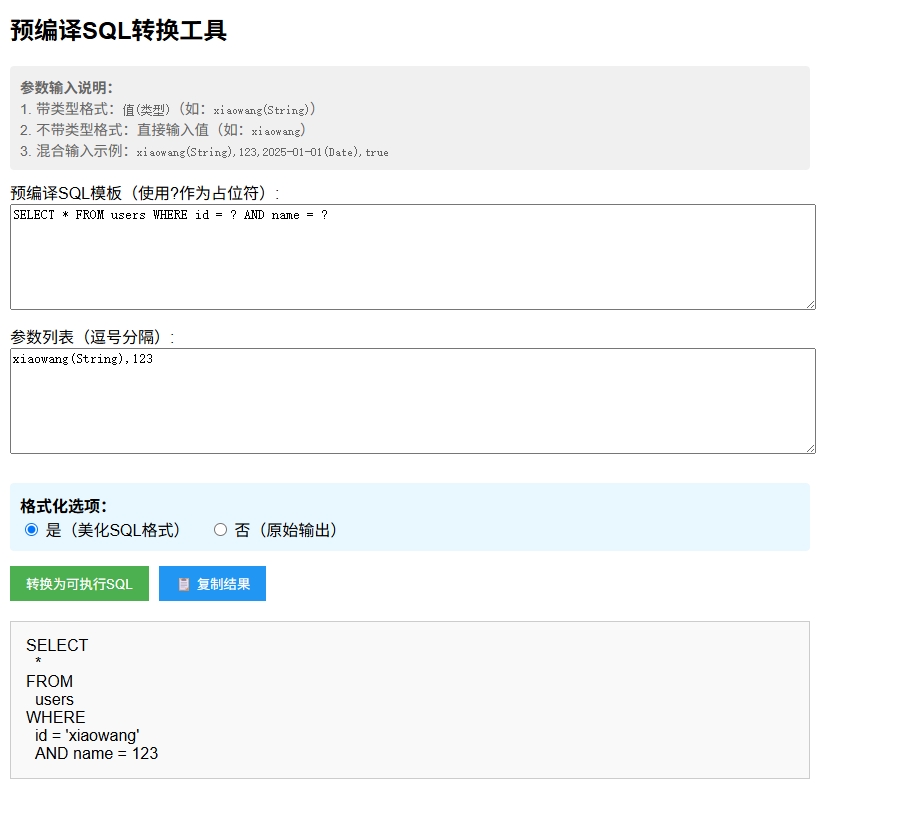Click the SQL template textarea resize handle
Image resolution: width=898 pixels, height=817 pixels.
[x=810, y=305]
